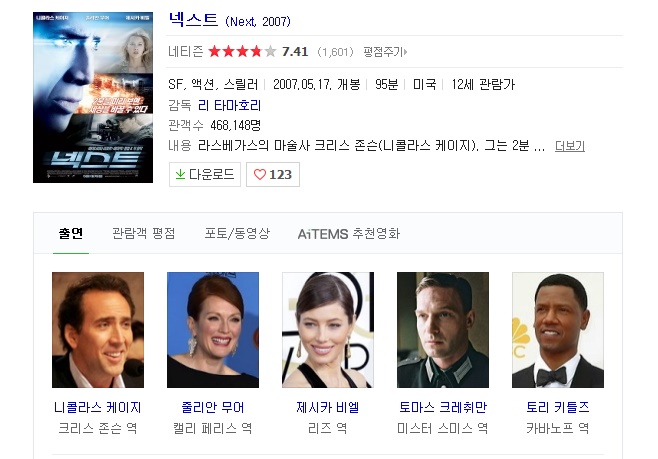658x459 pixels.
Task: Click the heart like icon
Action: [x=260, y=174]
